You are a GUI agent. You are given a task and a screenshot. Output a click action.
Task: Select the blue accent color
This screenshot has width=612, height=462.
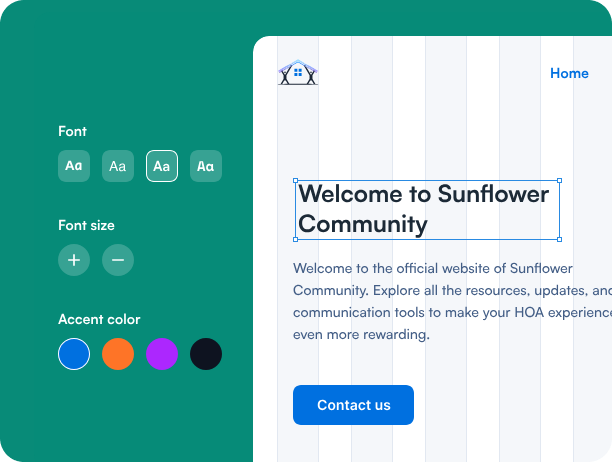(x=74, y=354)
